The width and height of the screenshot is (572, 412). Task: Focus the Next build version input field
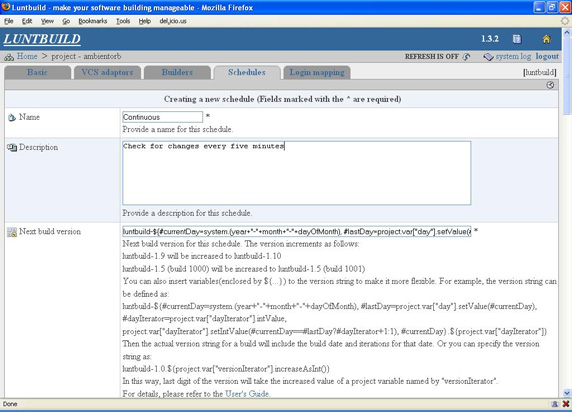pyautogui.click(x=297, y=231)
